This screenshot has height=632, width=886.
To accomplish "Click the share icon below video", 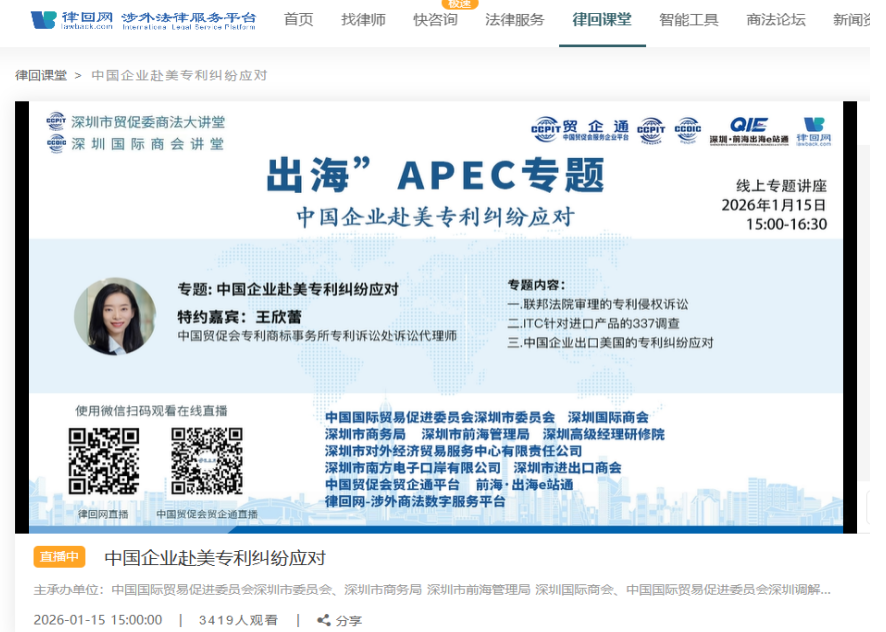I will pyautogui.click(x=323, y=620).
